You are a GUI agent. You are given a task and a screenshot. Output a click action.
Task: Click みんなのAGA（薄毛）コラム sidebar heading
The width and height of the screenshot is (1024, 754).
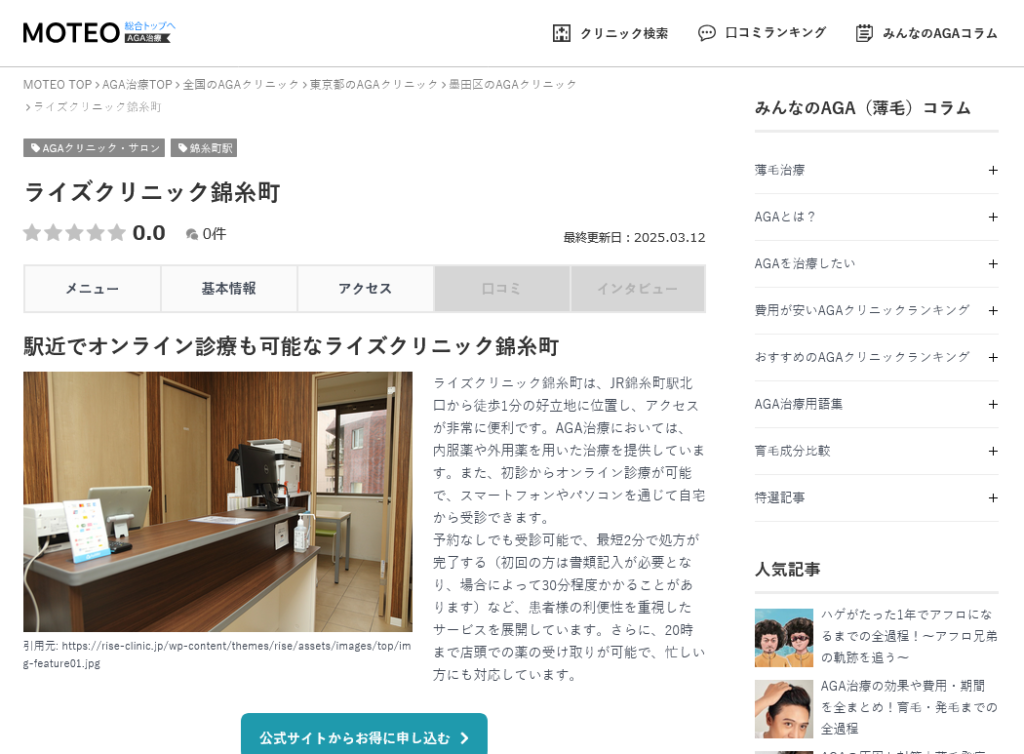(863, 108)
